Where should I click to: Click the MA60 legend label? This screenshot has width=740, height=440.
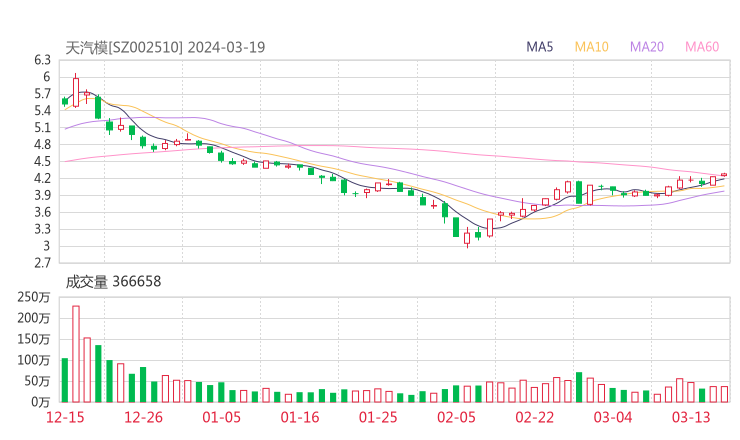point(702,47)
